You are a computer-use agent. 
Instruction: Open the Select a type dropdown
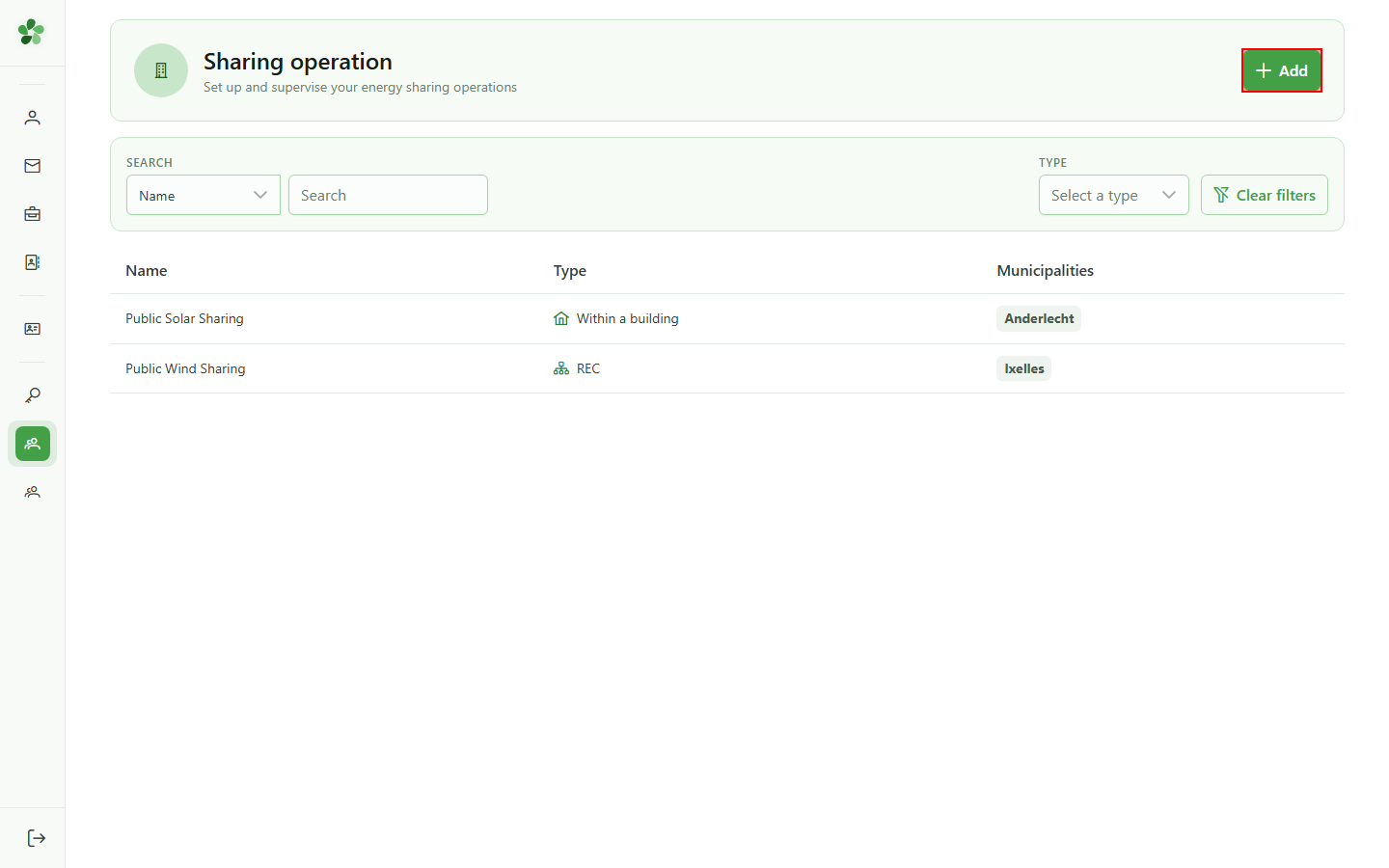[x=1114, y=195]
